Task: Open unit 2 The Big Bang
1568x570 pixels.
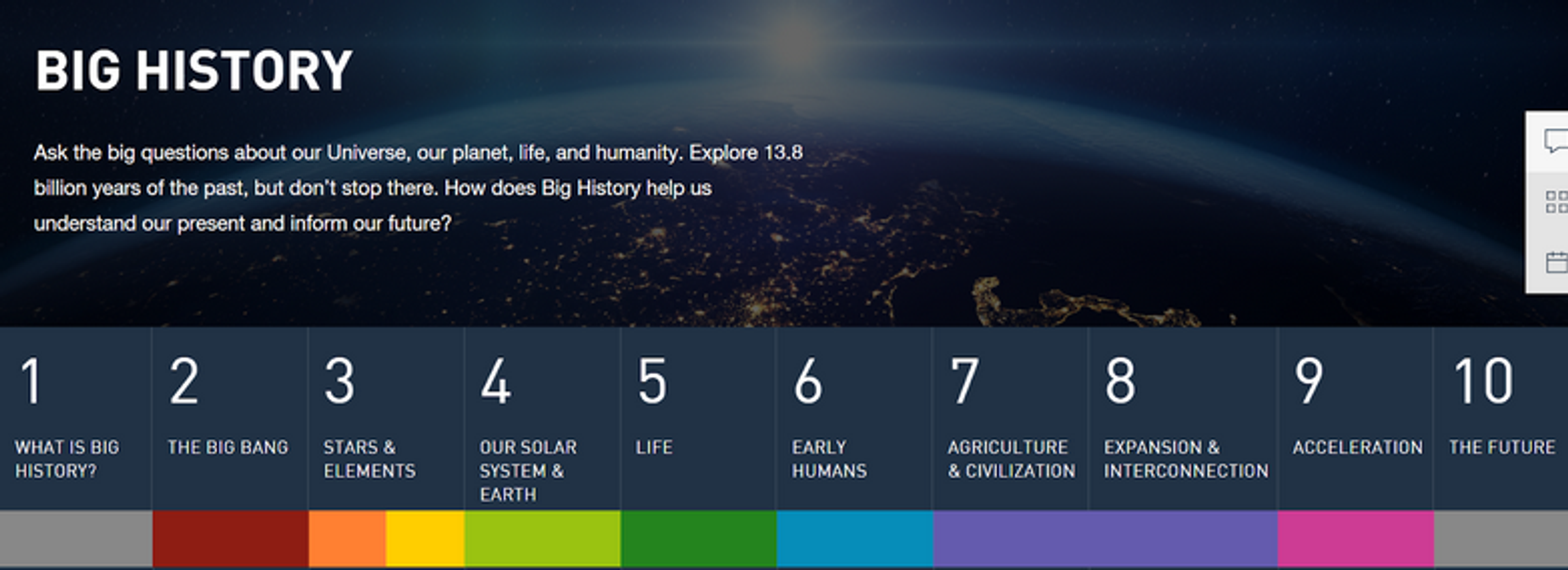Action: (230, 418)
